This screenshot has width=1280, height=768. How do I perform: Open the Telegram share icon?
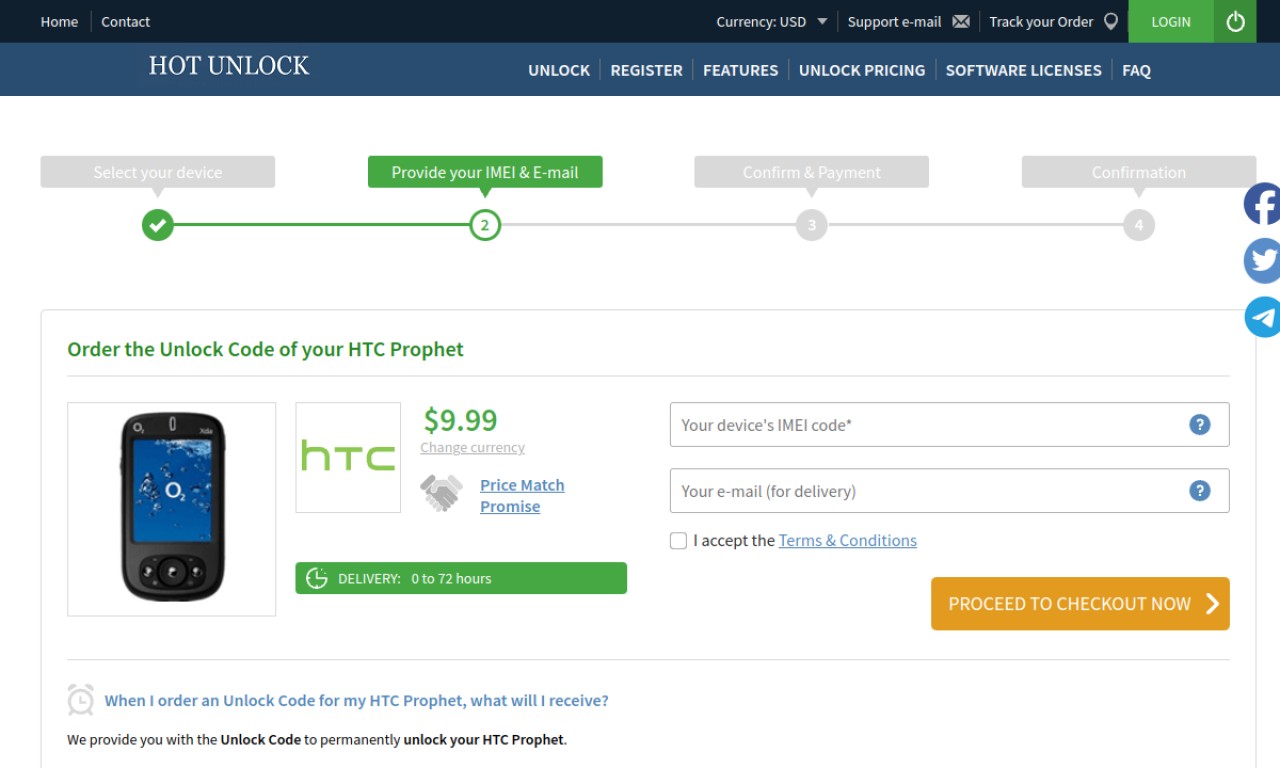click(1262, 317)
